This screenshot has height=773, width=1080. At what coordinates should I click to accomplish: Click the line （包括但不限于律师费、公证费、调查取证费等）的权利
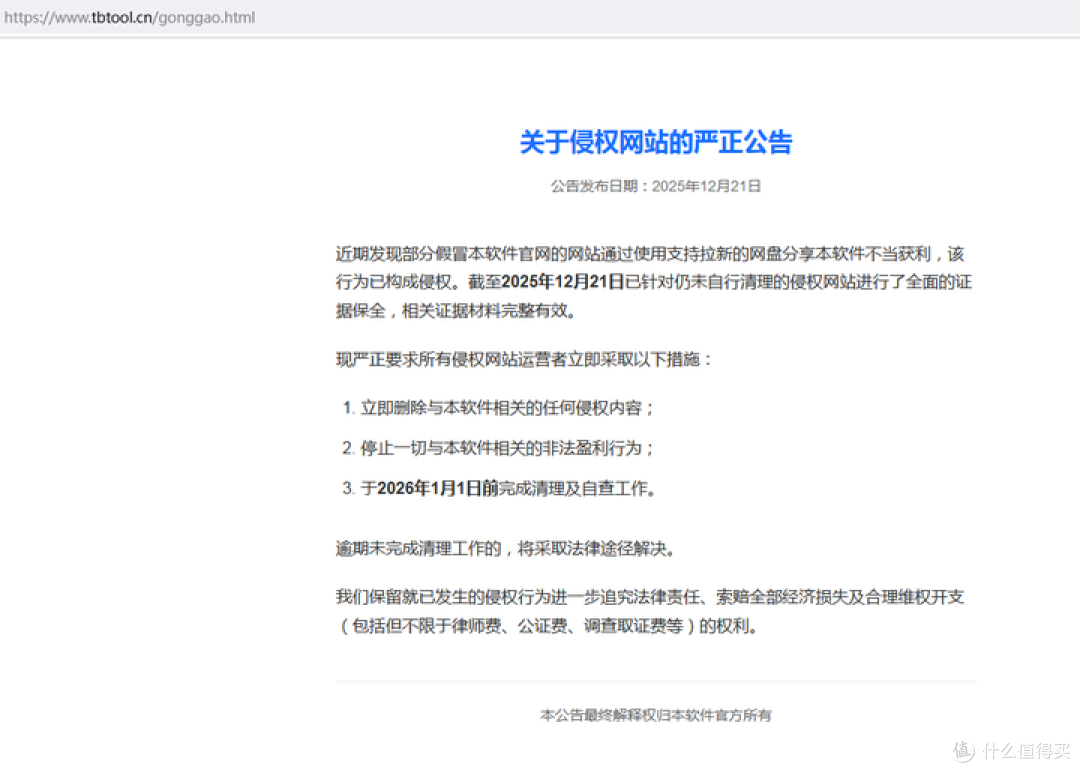548,626
